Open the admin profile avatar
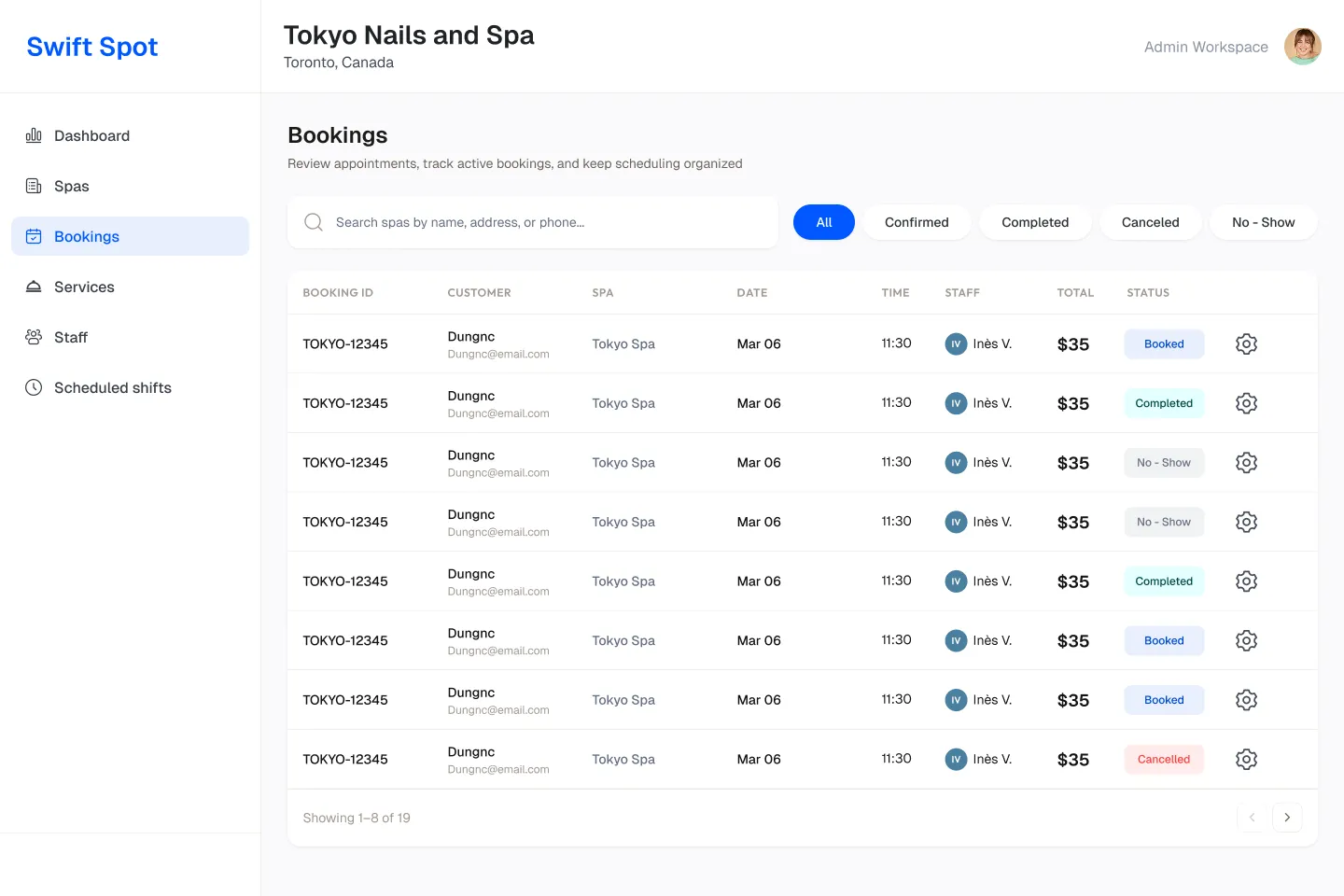 [x=1302, y=47]
